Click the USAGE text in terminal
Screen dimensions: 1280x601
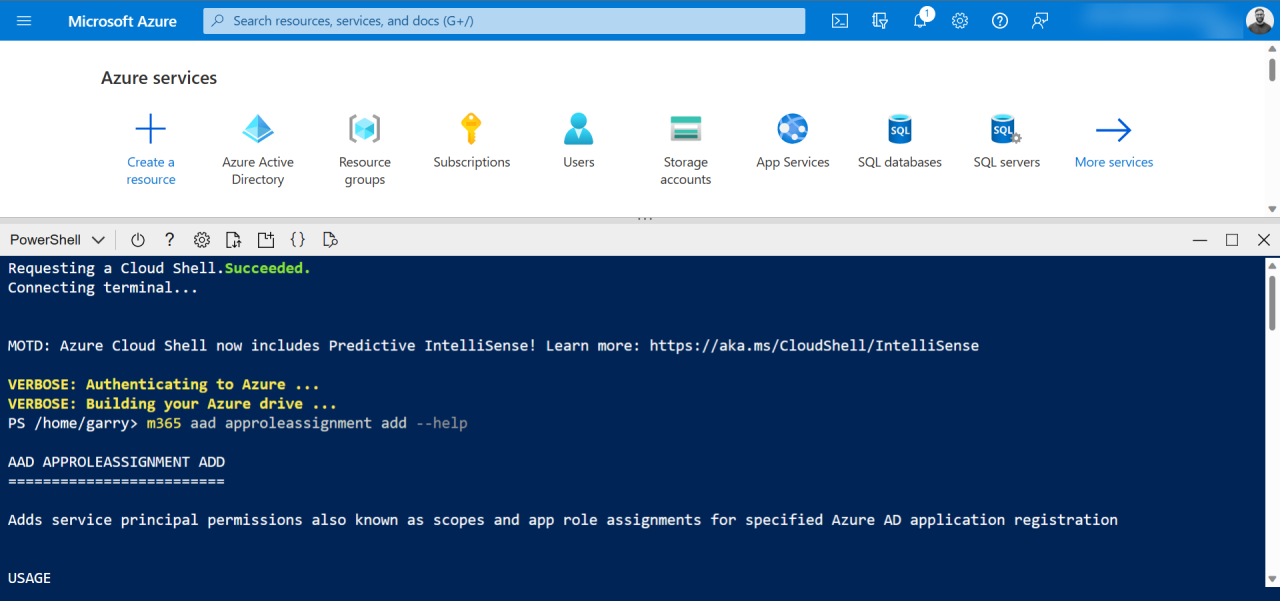click(29, 578)
